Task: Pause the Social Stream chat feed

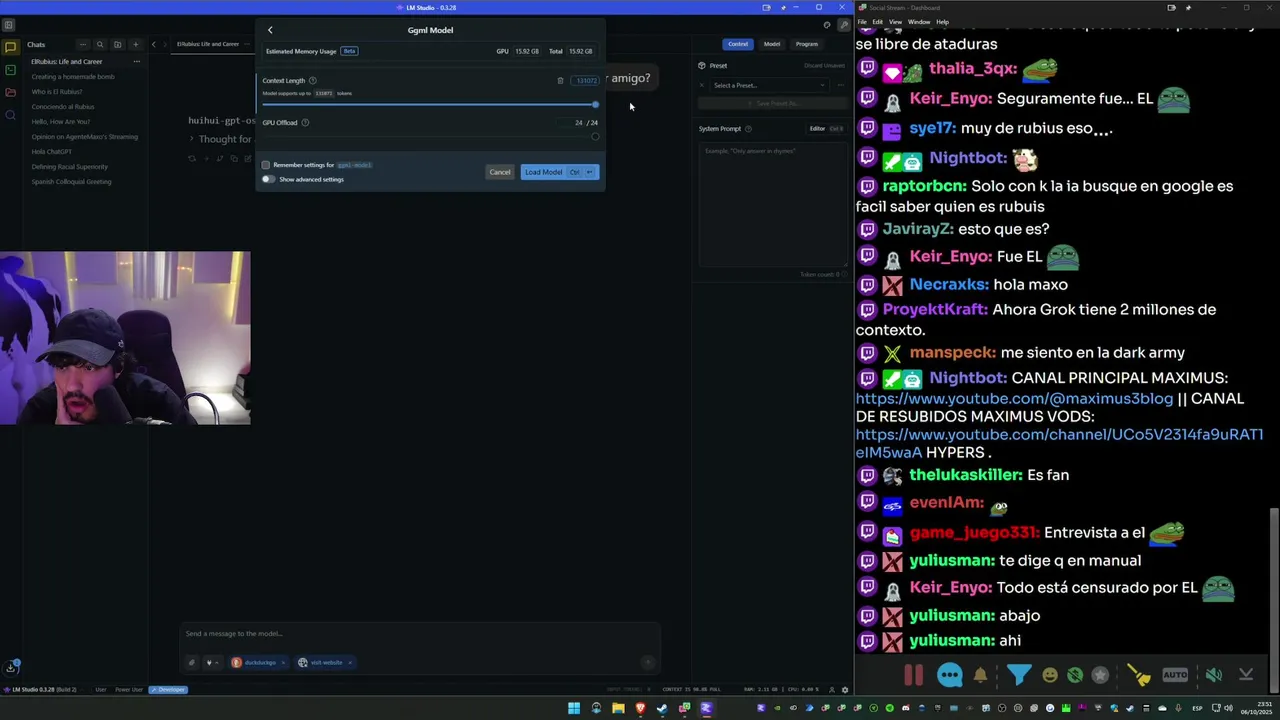Action: pos(913,675)
